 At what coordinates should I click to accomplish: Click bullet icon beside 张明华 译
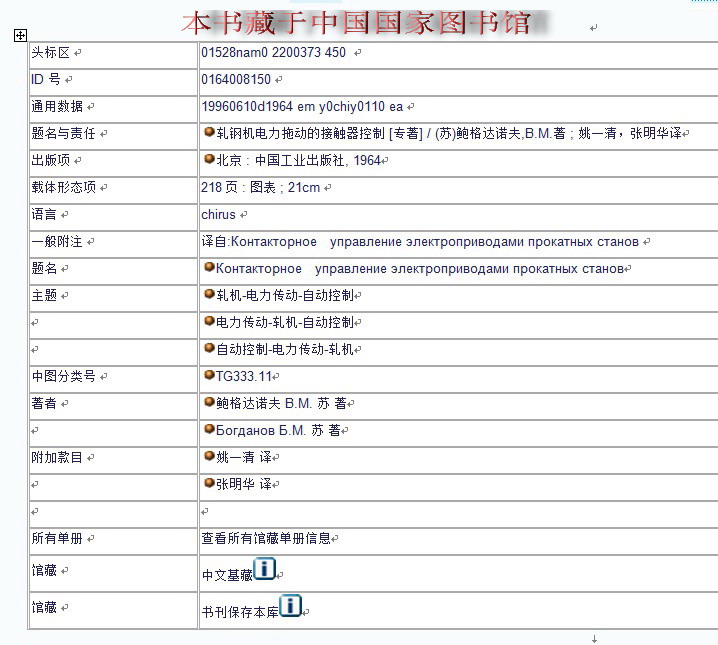(209, 483)
